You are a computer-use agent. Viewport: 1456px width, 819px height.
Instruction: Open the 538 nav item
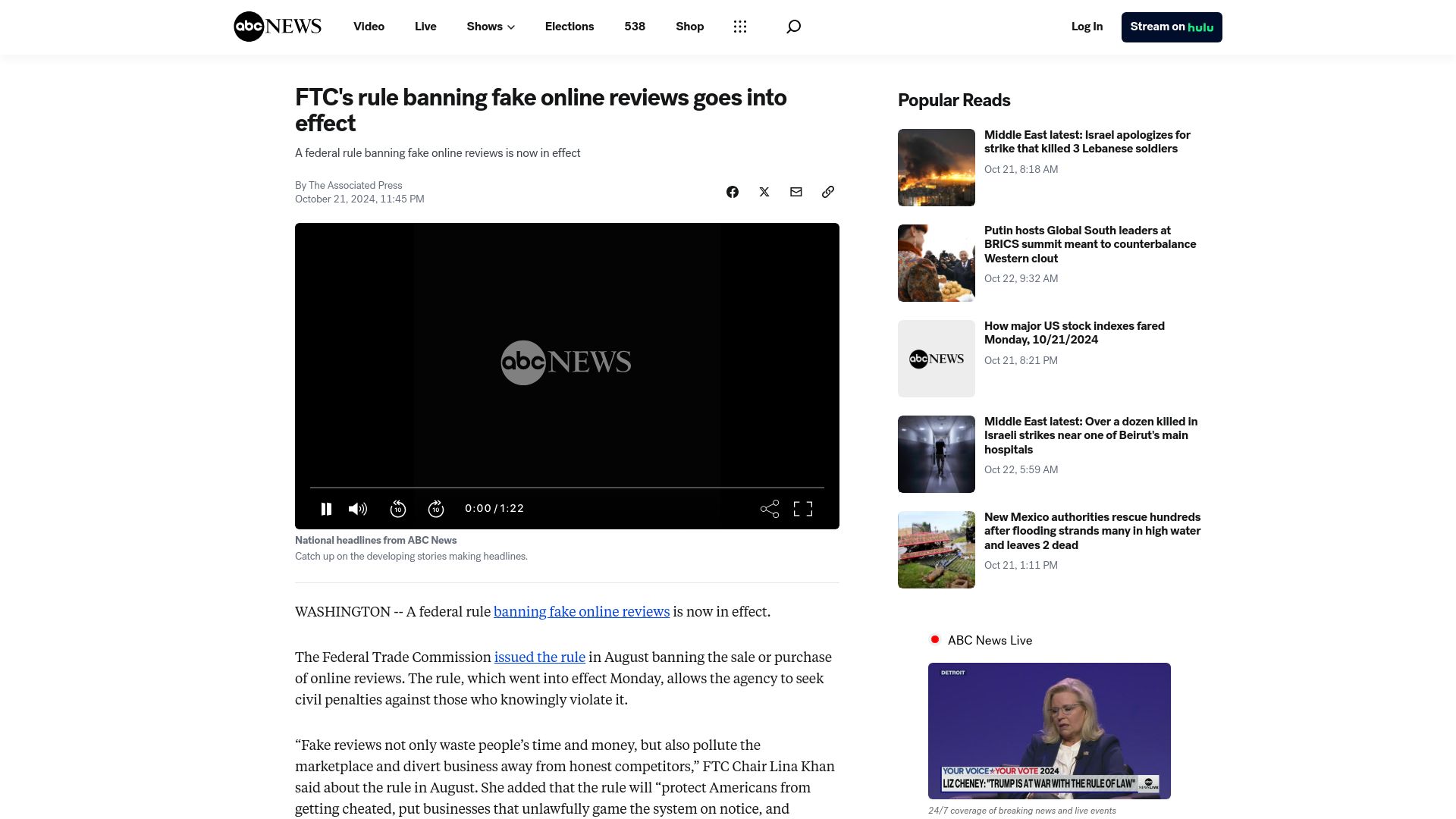tap(635, 27)
